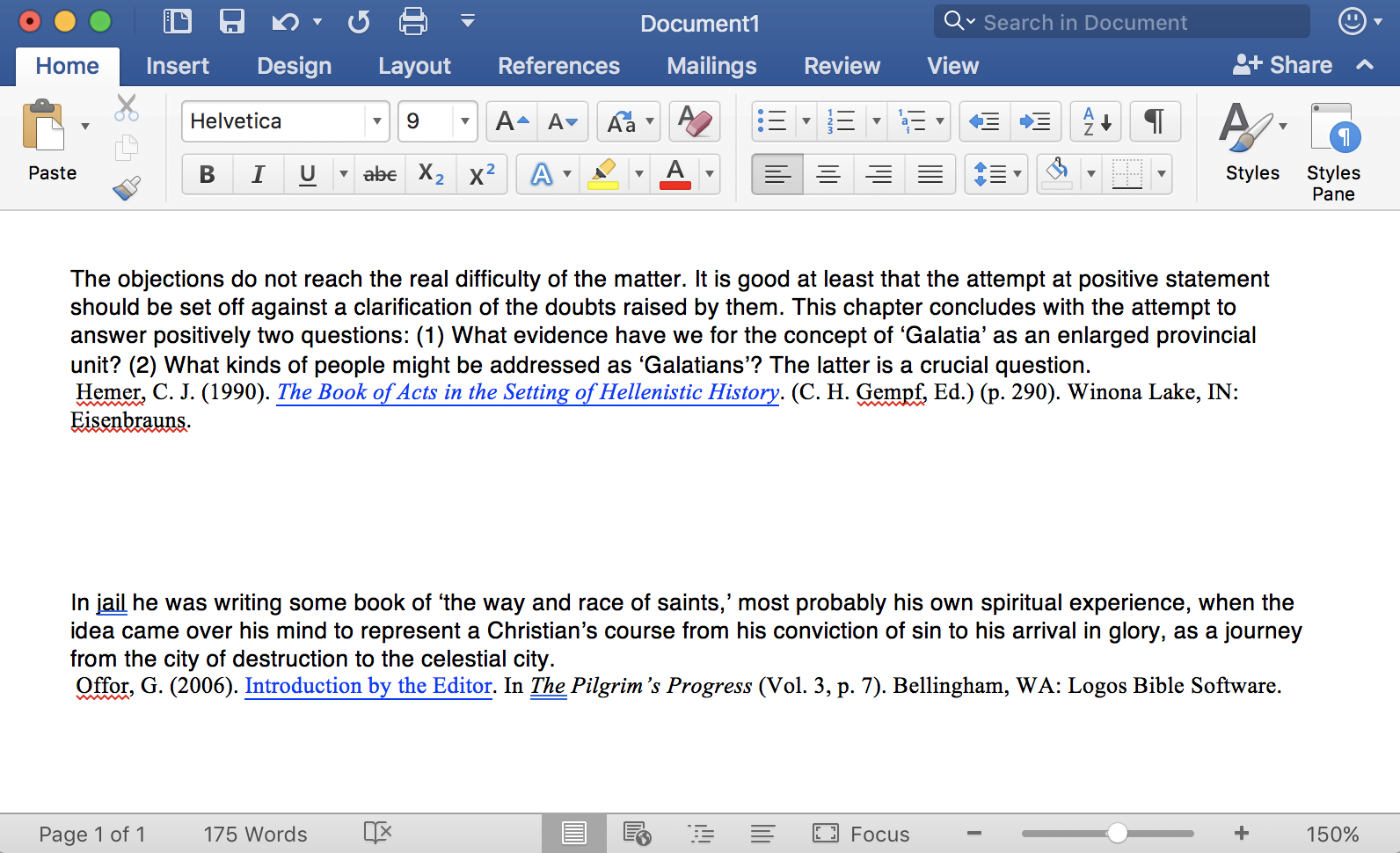Open 'The Book of Acts' hyperlink
The height and width of the screenshot is (853, 1400).
(529, 392)
